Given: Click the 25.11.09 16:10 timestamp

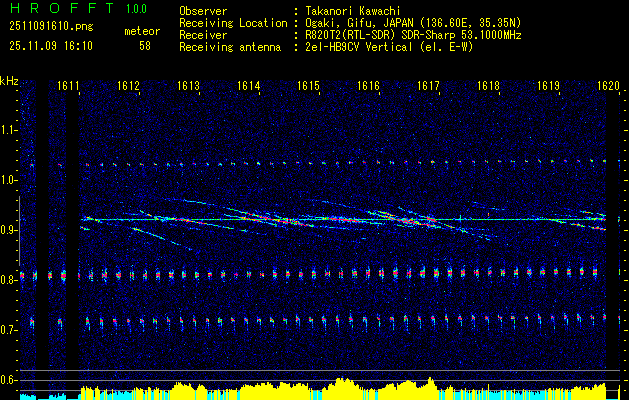Looking at the screenshot, I should pos(50,46).
